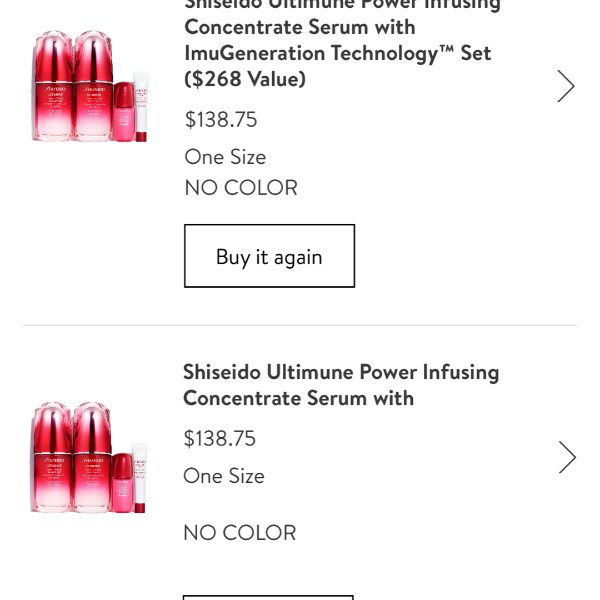Open the lower Shiseido serum set product image
This screenshot has width=600, height=600.
(x=89, y=457)
